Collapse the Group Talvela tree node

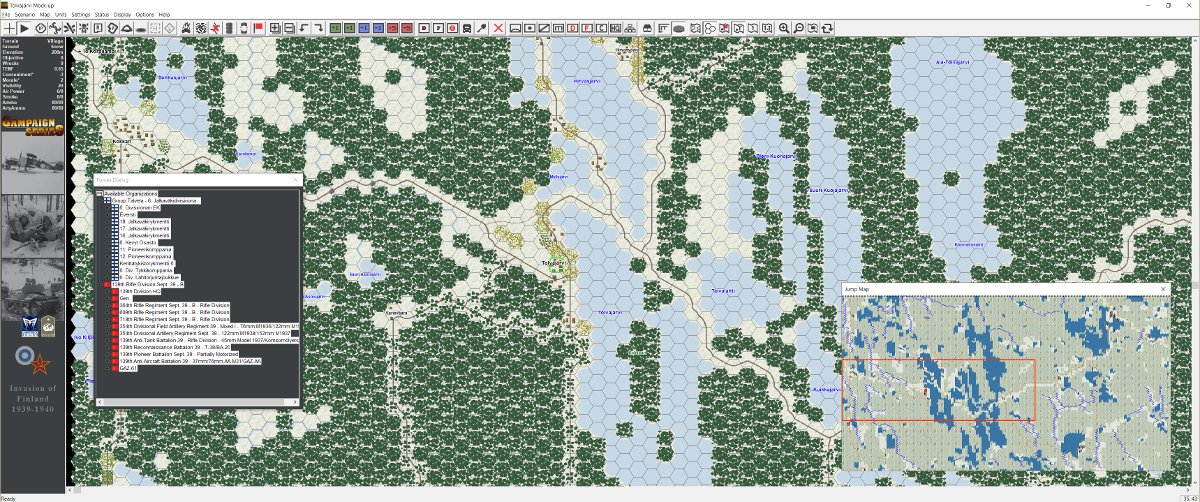[100, 200]
